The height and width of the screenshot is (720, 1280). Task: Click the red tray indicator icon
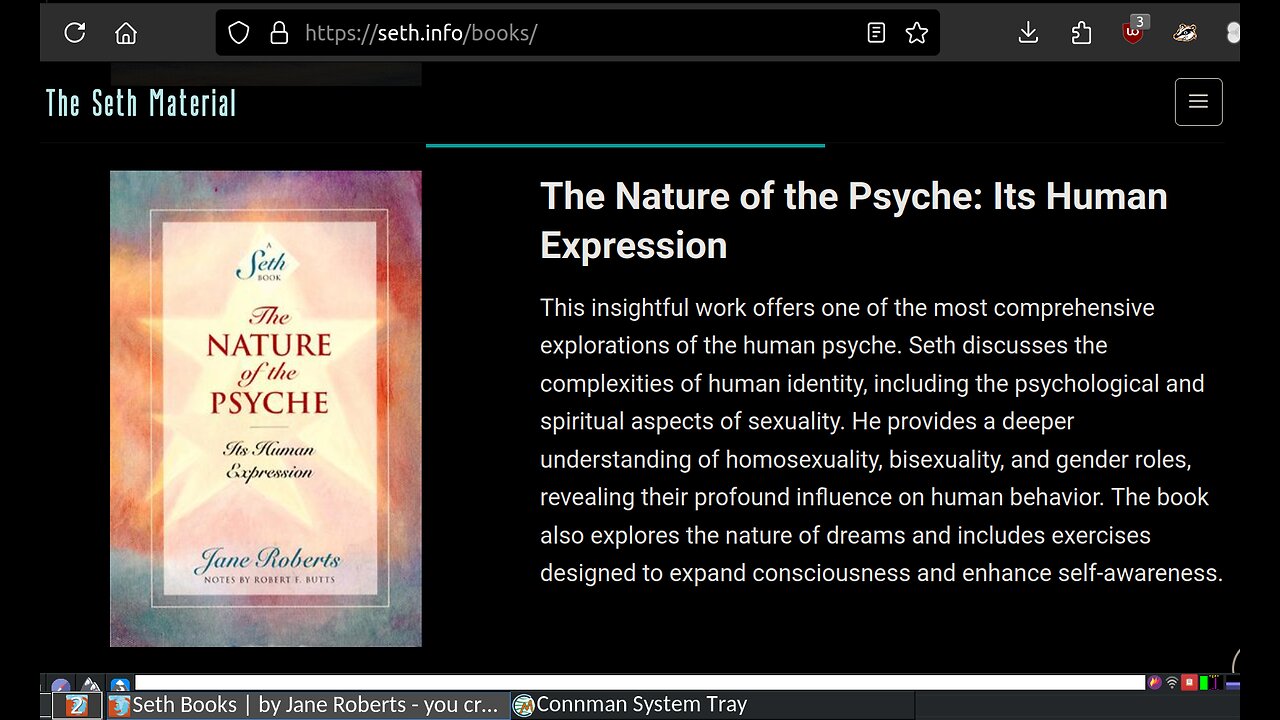pyautogui.click(x=1190, y=683)
